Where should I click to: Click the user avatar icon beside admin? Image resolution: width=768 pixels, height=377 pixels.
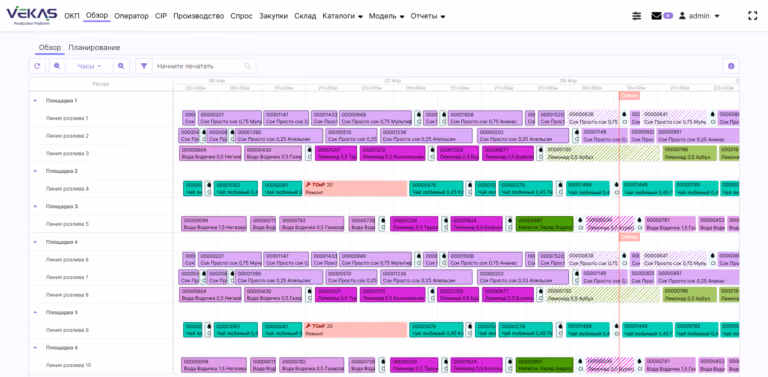(682, 16)
